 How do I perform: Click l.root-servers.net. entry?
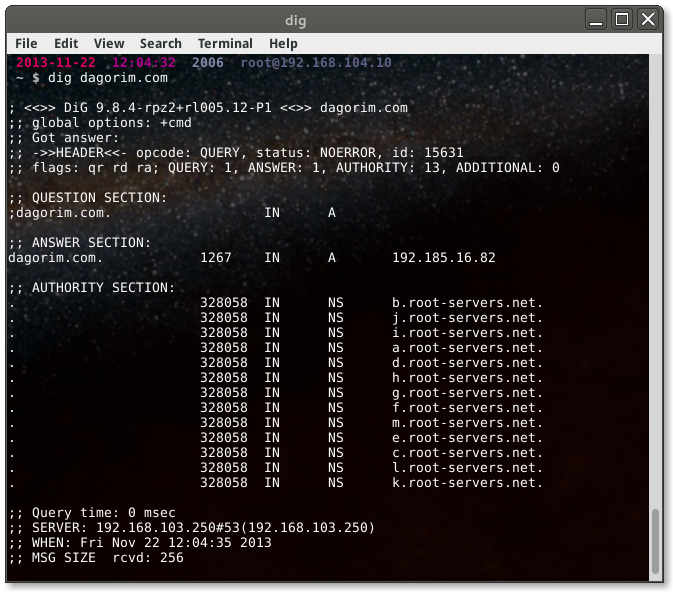point(467,468)
